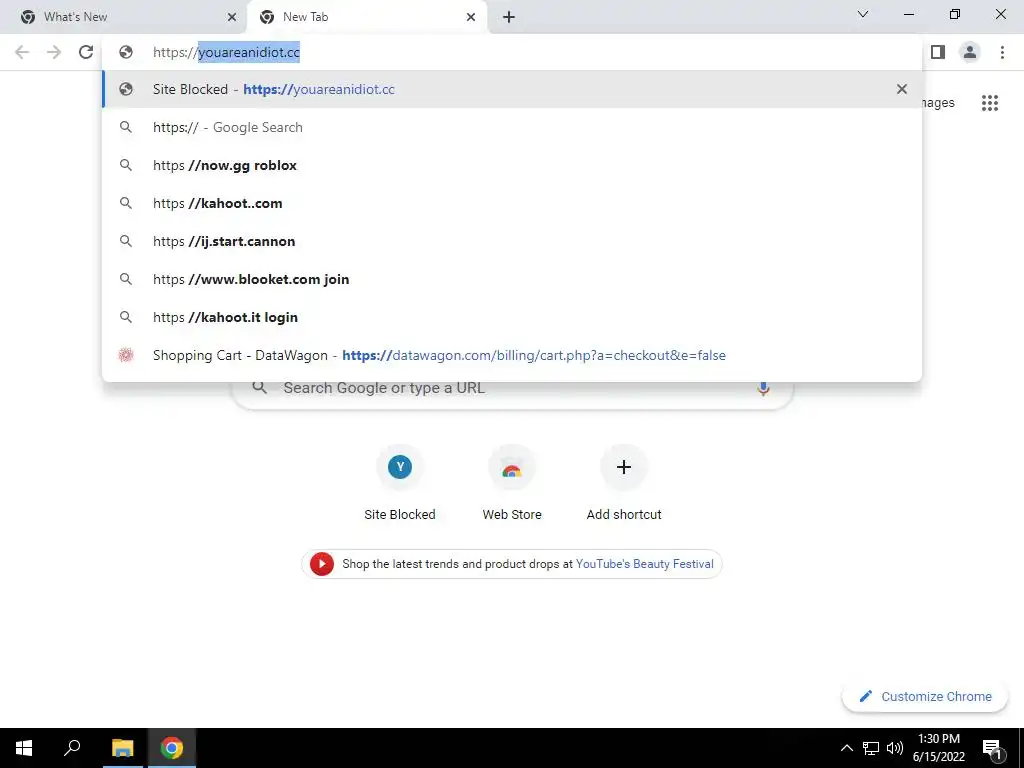Open the notification center icon
Image resolution: width=1024 pixels, height=768 pixels.
click(x=992, y=748)
